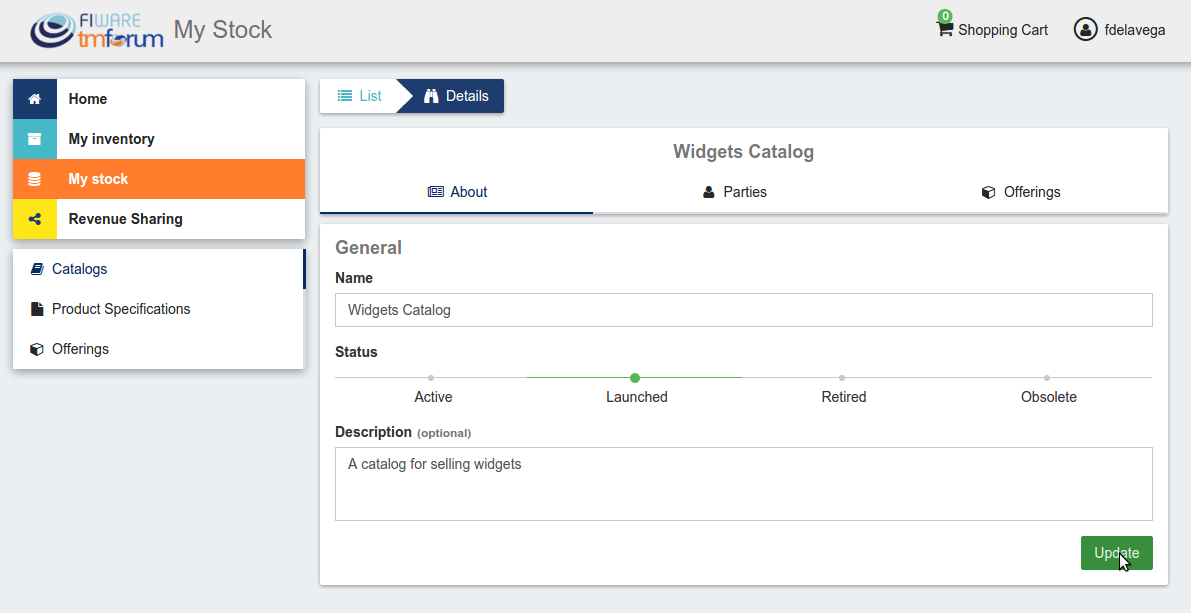Switch to the Parties tab
Viewport: 1191px width, 613px height.
click(734, 192)
